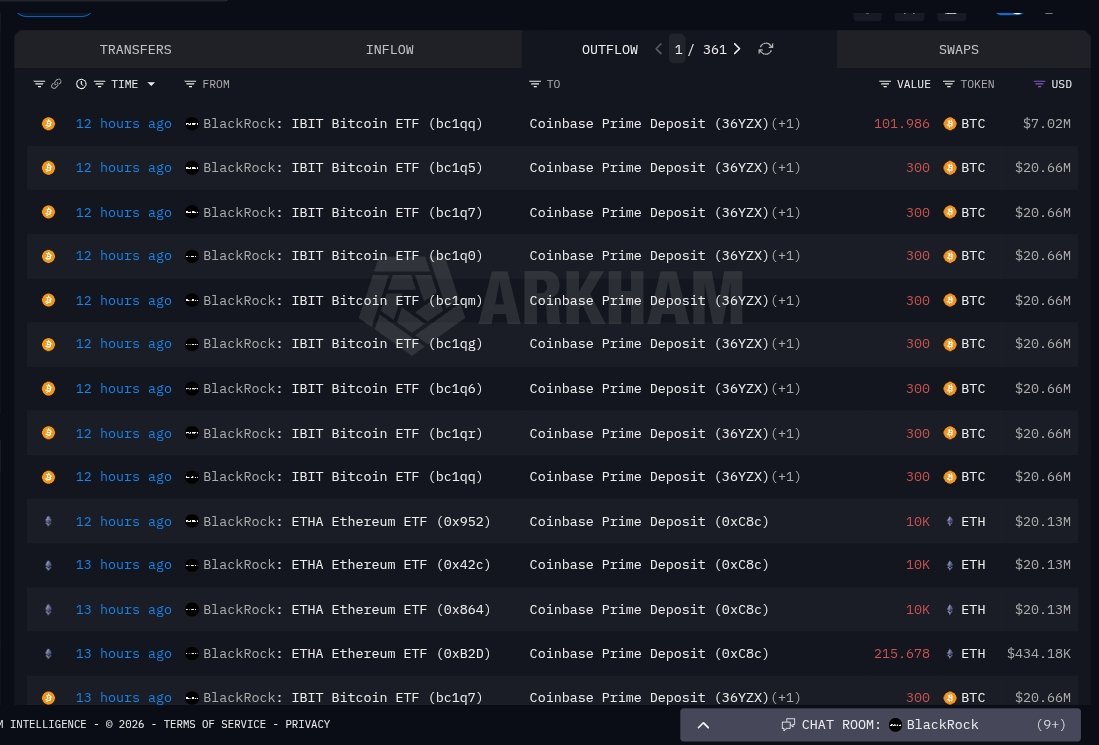1099x745 pixels.
Task: Click the TOKEN column filter icon
Action: click(949, 84)
